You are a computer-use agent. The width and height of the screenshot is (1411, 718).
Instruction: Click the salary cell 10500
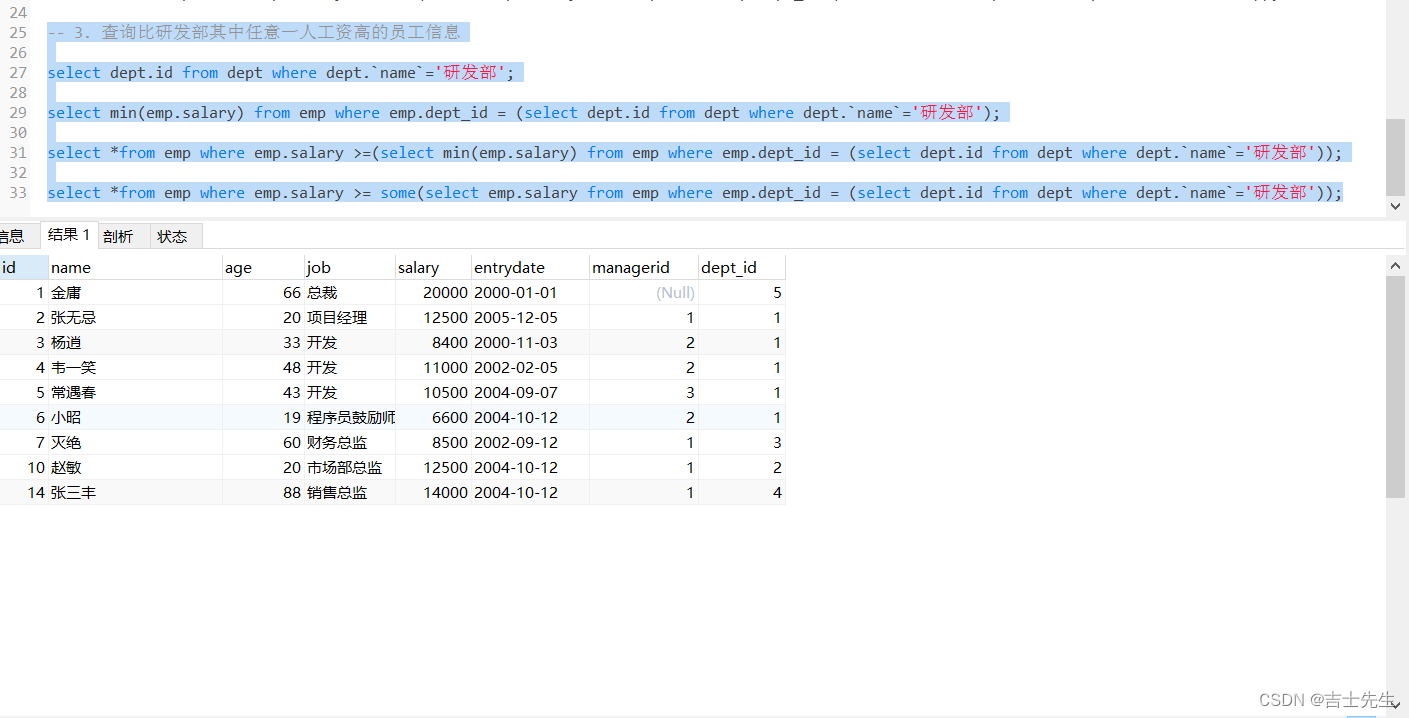click(x=432, y=393)
